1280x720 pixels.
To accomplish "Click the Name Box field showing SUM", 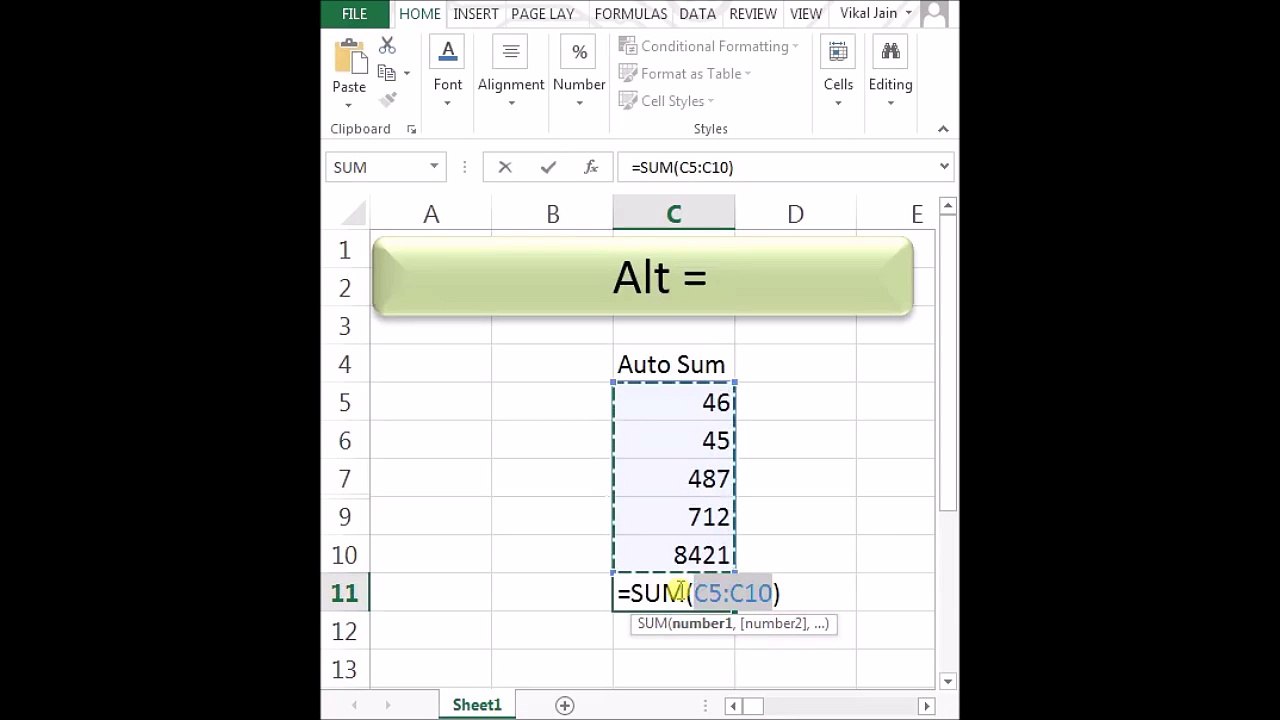I will point(376,167).
